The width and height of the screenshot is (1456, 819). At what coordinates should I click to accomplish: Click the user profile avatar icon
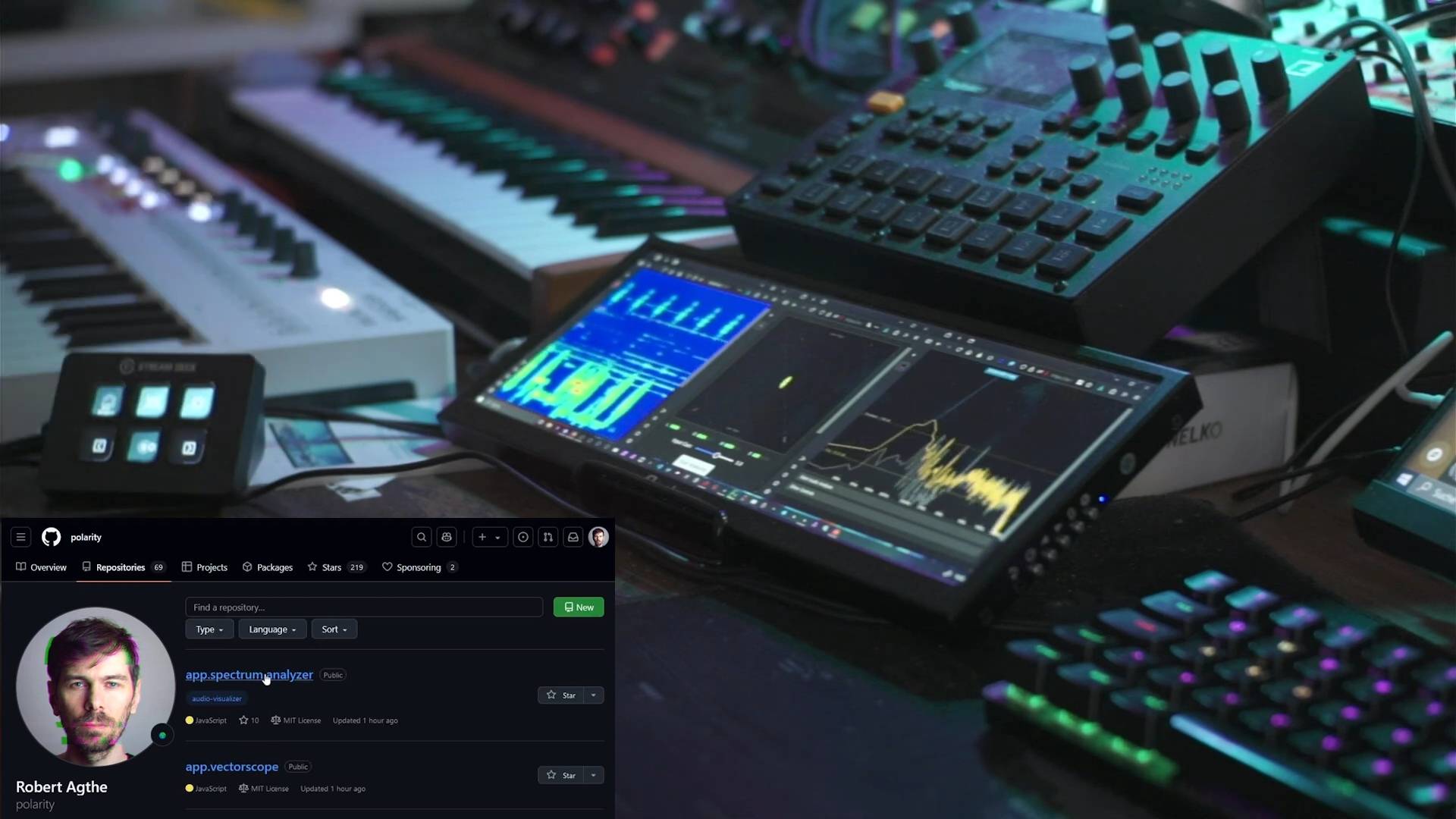click(x=599, y=537)
